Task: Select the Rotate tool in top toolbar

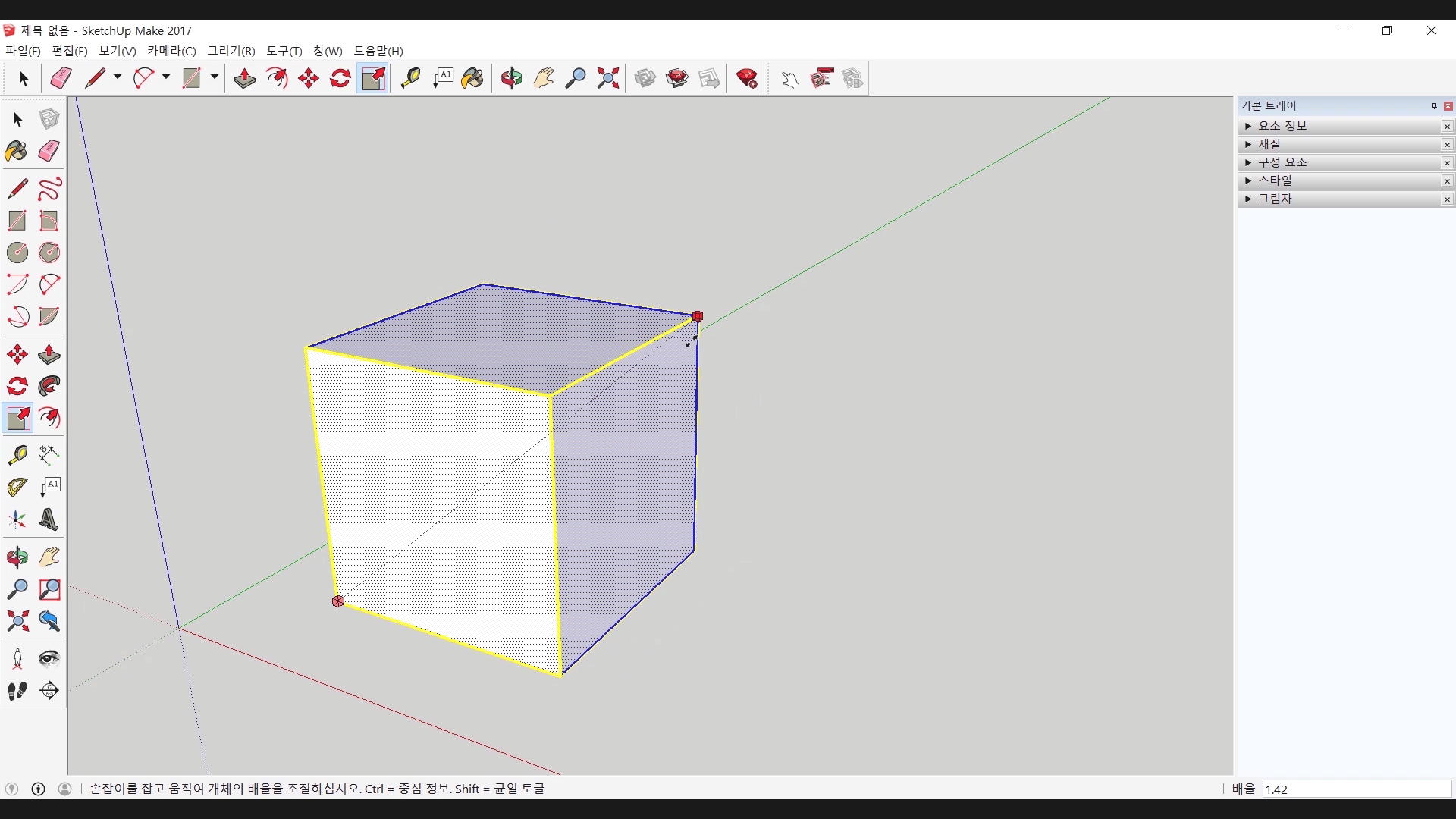Action: (340, 78)
